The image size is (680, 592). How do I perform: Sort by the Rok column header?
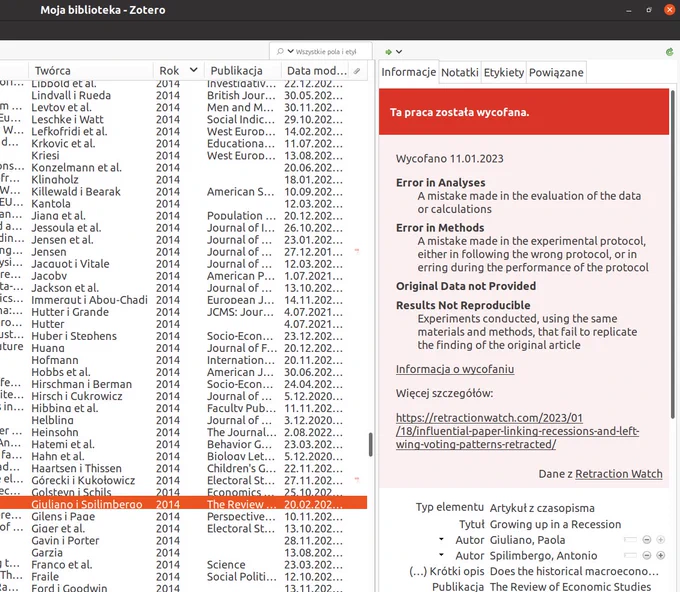point(169,71)
